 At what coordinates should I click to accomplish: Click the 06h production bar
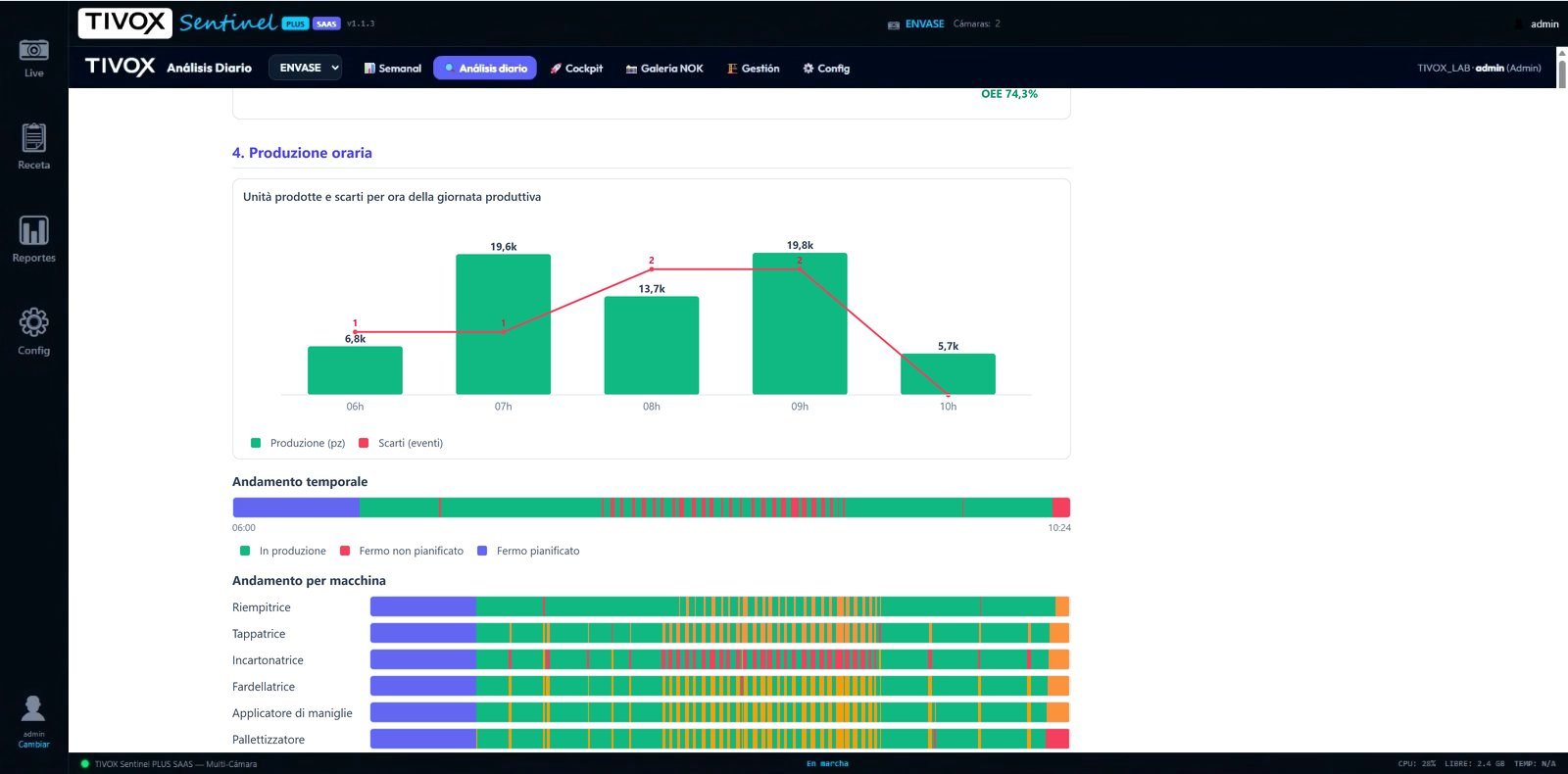355,370
